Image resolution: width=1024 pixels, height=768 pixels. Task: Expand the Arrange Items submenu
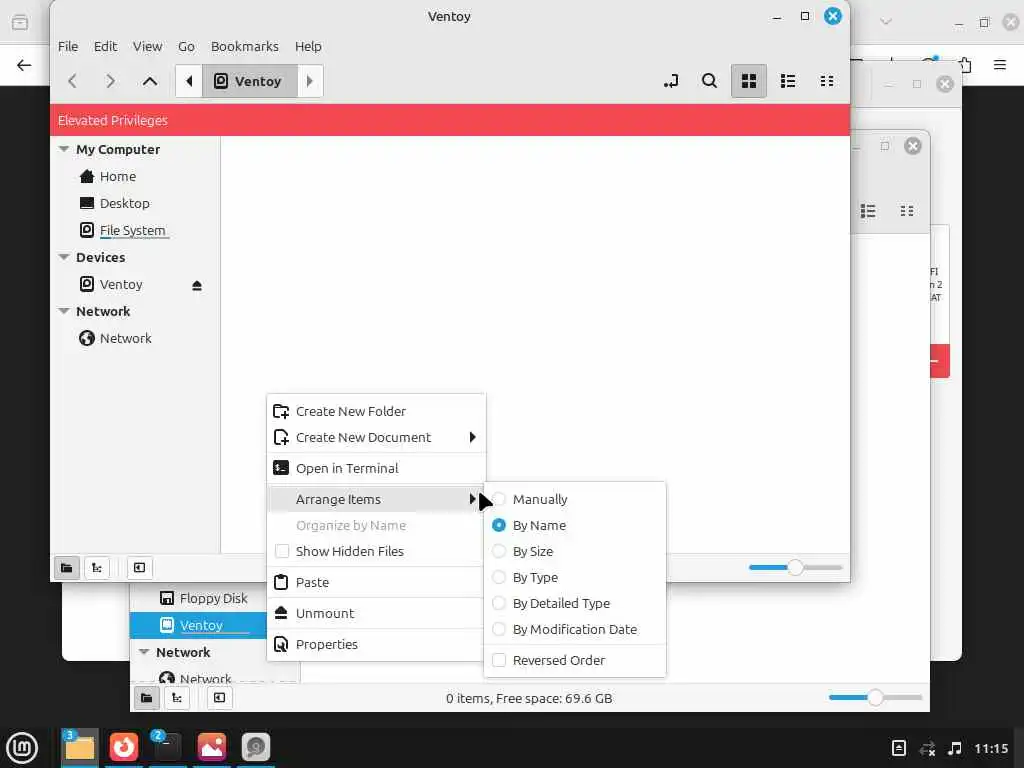[x=376, y=499]
